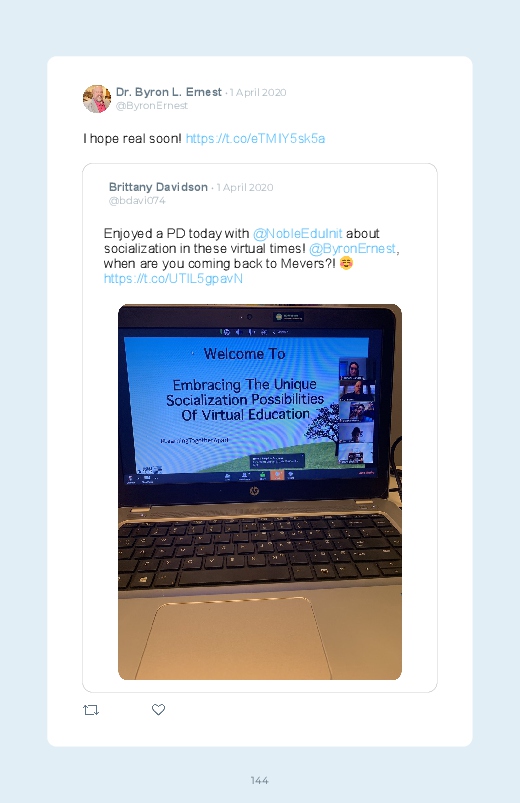
Task: Like the tweet with the heart icon
Action: pos(158,709)
